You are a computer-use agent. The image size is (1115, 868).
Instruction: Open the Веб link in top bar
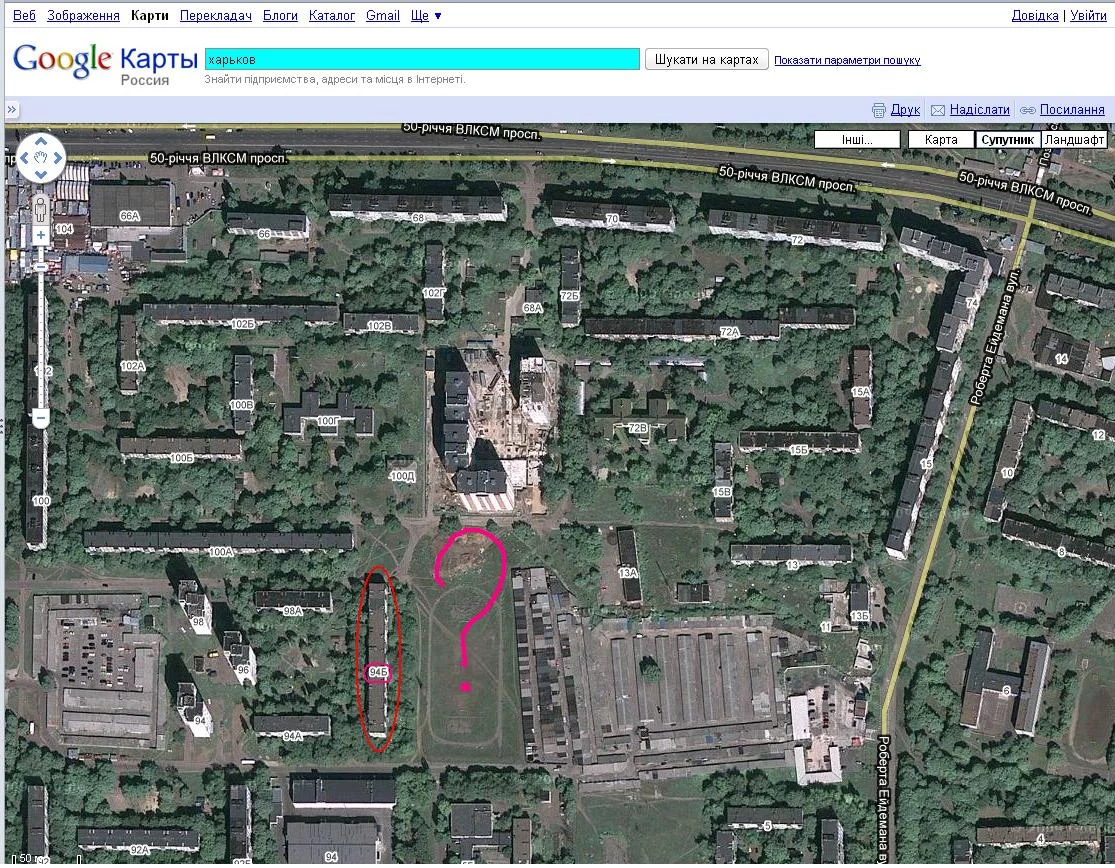pyautogui.click(x=24, y=16)
